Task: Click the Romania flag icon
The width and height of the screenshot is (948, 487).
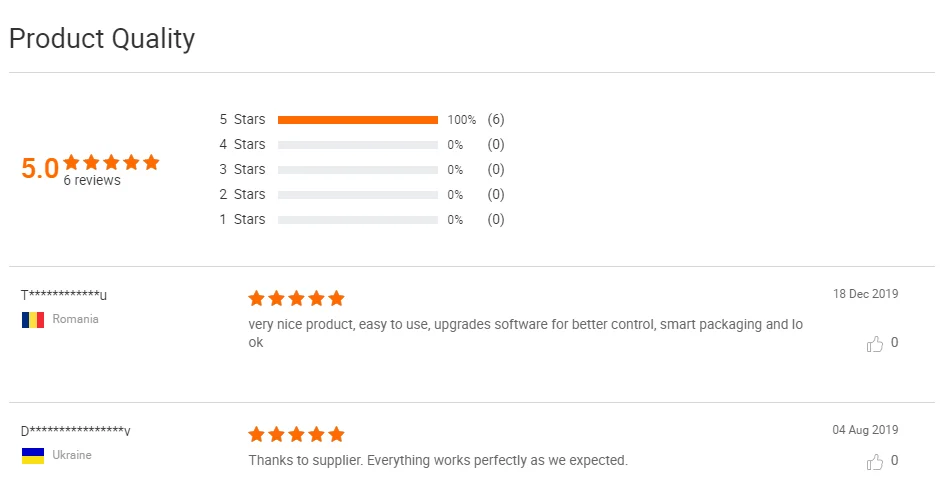Action: coord(32,320)
